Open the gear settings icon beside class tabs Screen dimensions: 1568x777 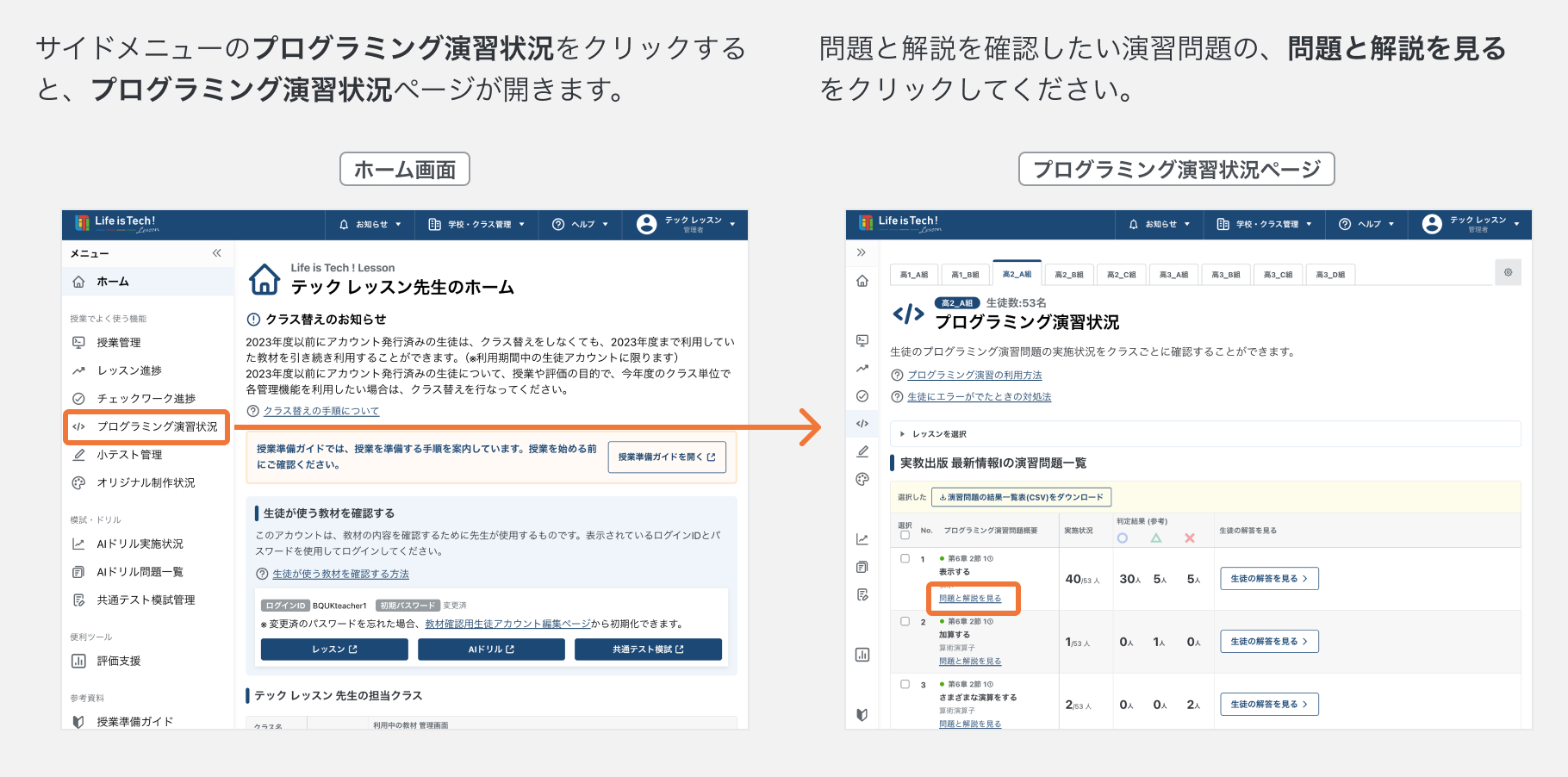[x=1508, y=272]
